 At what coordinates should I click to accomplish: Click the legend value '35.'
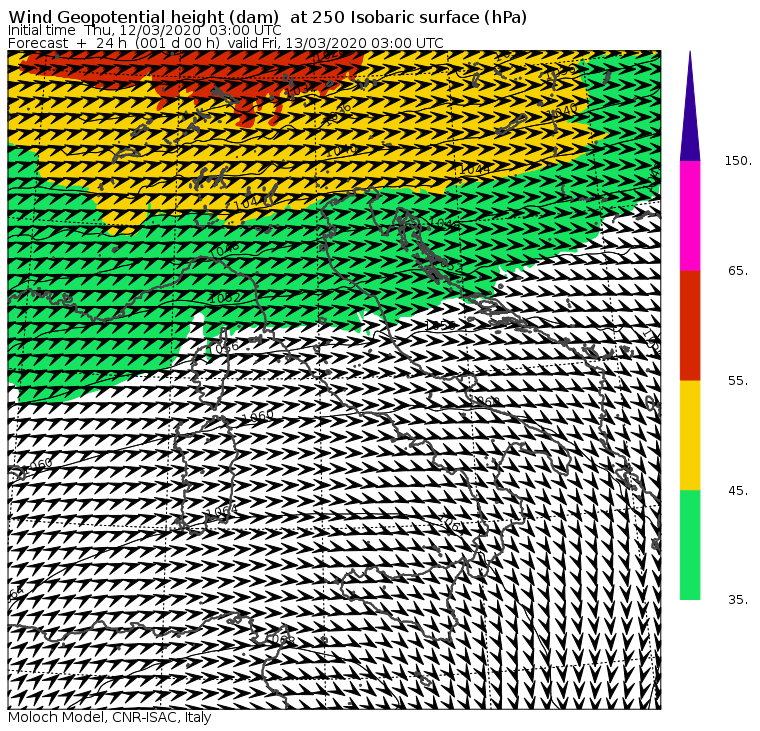738,600
